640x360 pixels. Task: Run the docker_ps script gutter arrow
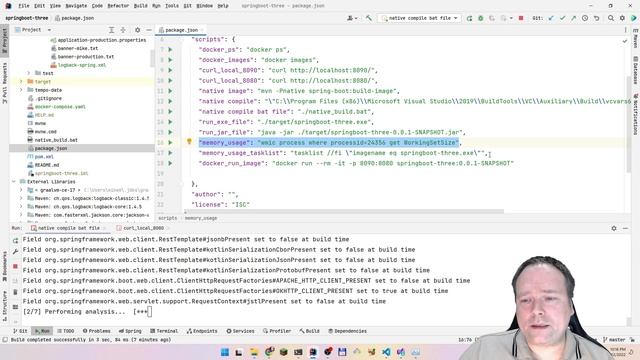[170, 49]
